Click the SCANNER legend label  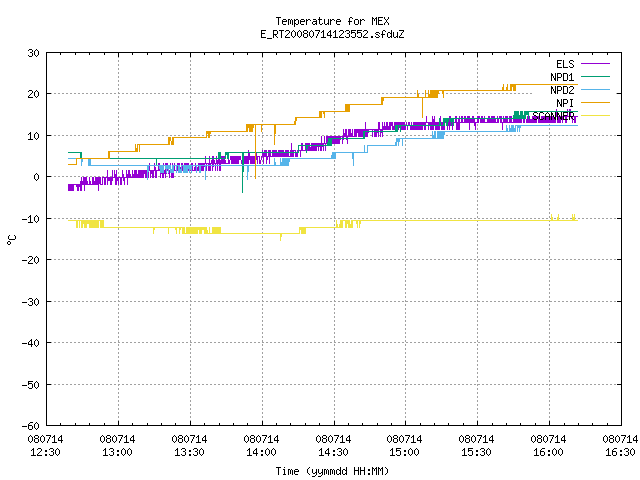coord(553,116)
